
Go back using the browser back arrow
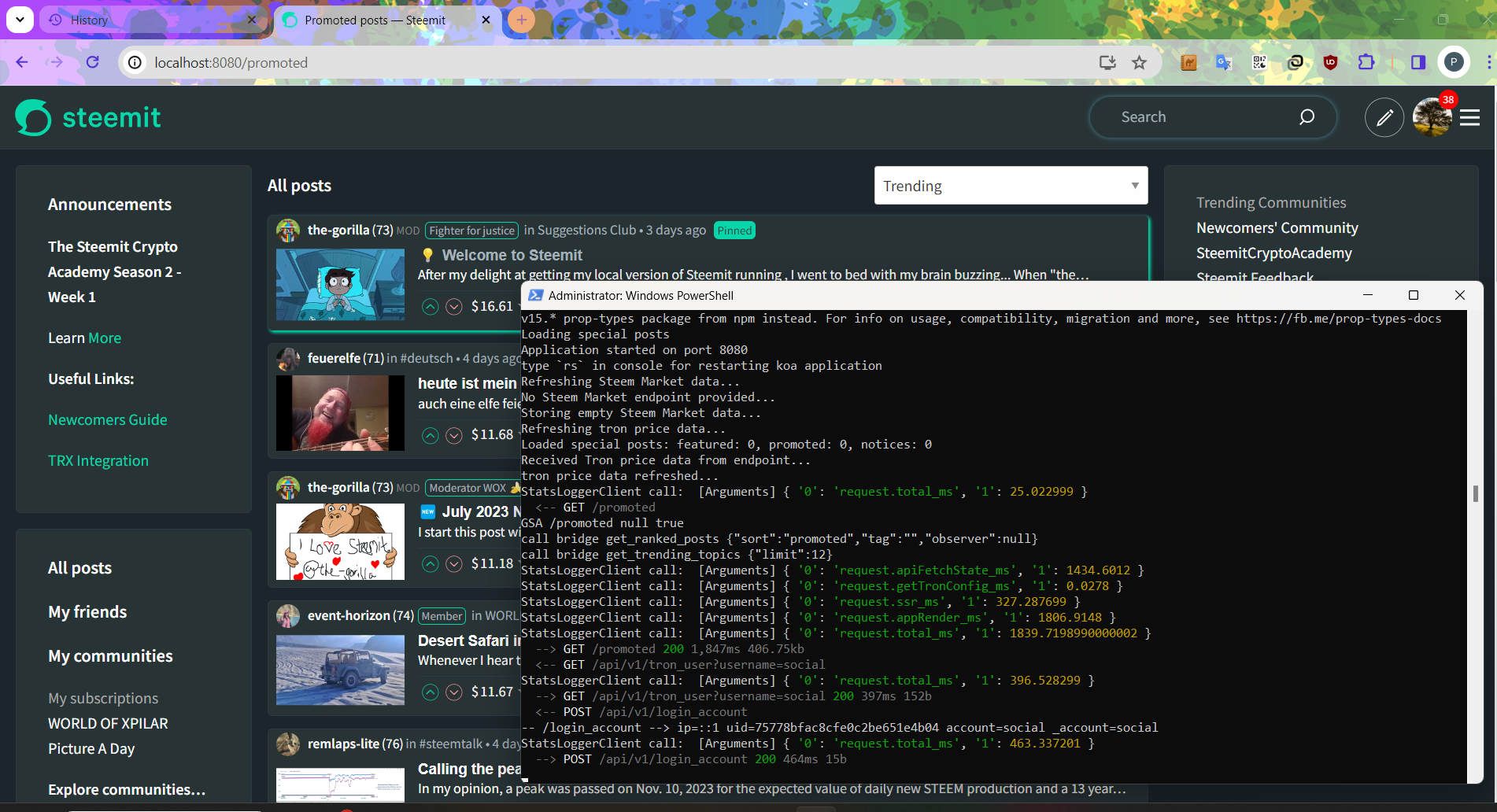[22, 62]
